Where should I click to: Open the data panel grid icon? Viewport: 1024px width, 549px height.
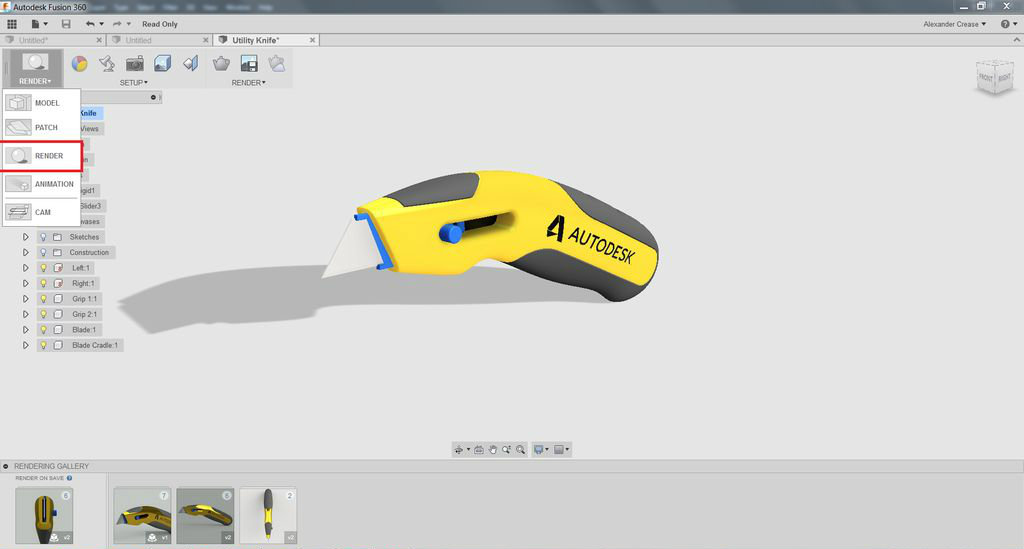click(x=12, y=24)
